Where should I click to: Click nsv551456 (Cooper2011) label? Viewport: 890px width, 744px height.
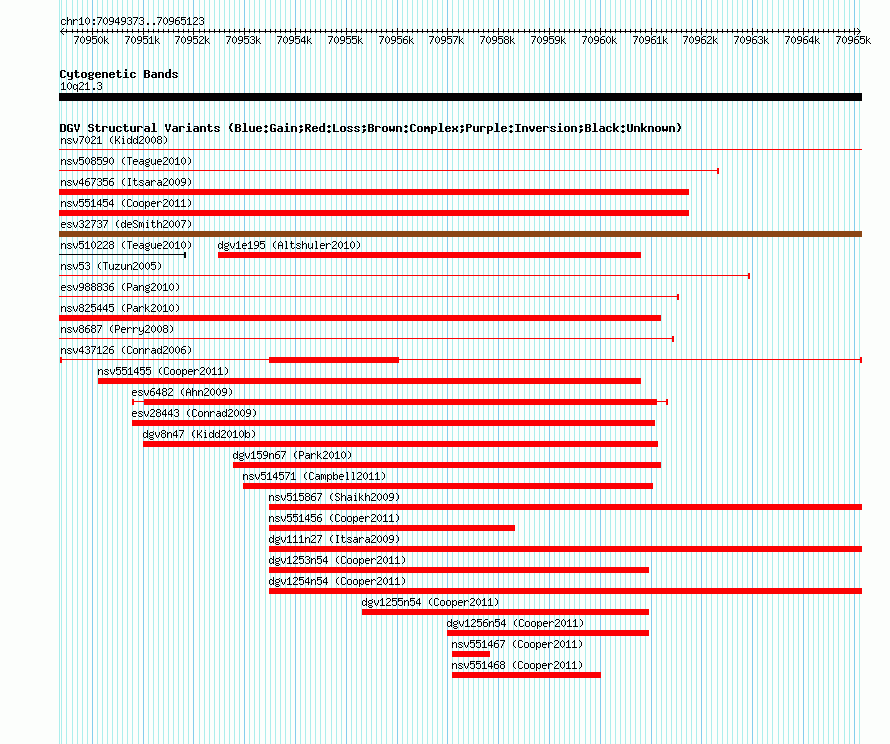(334, 518)
